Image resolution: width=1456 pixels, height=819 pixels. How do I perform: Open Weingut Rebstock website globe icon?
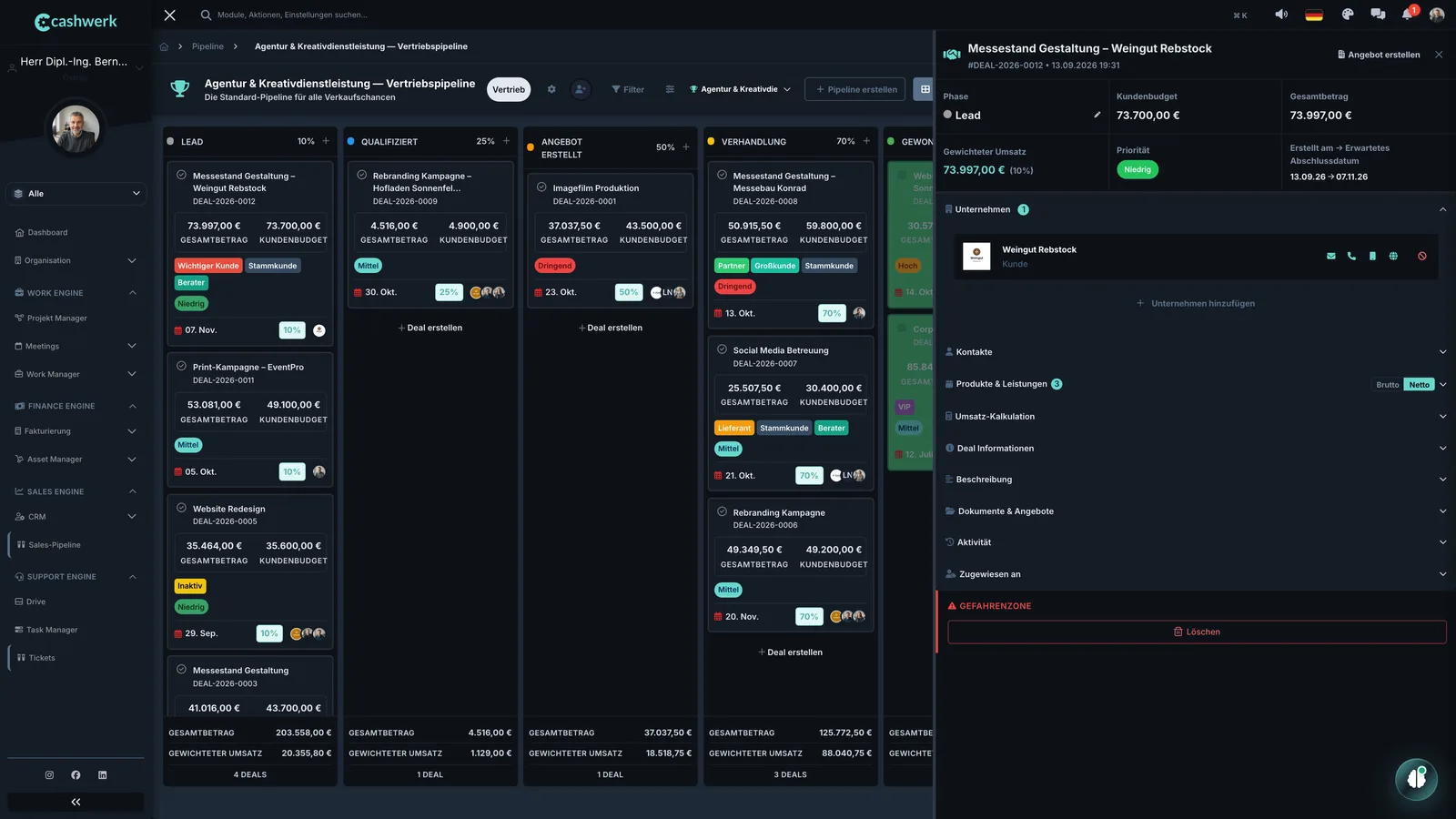(1393, 257)
